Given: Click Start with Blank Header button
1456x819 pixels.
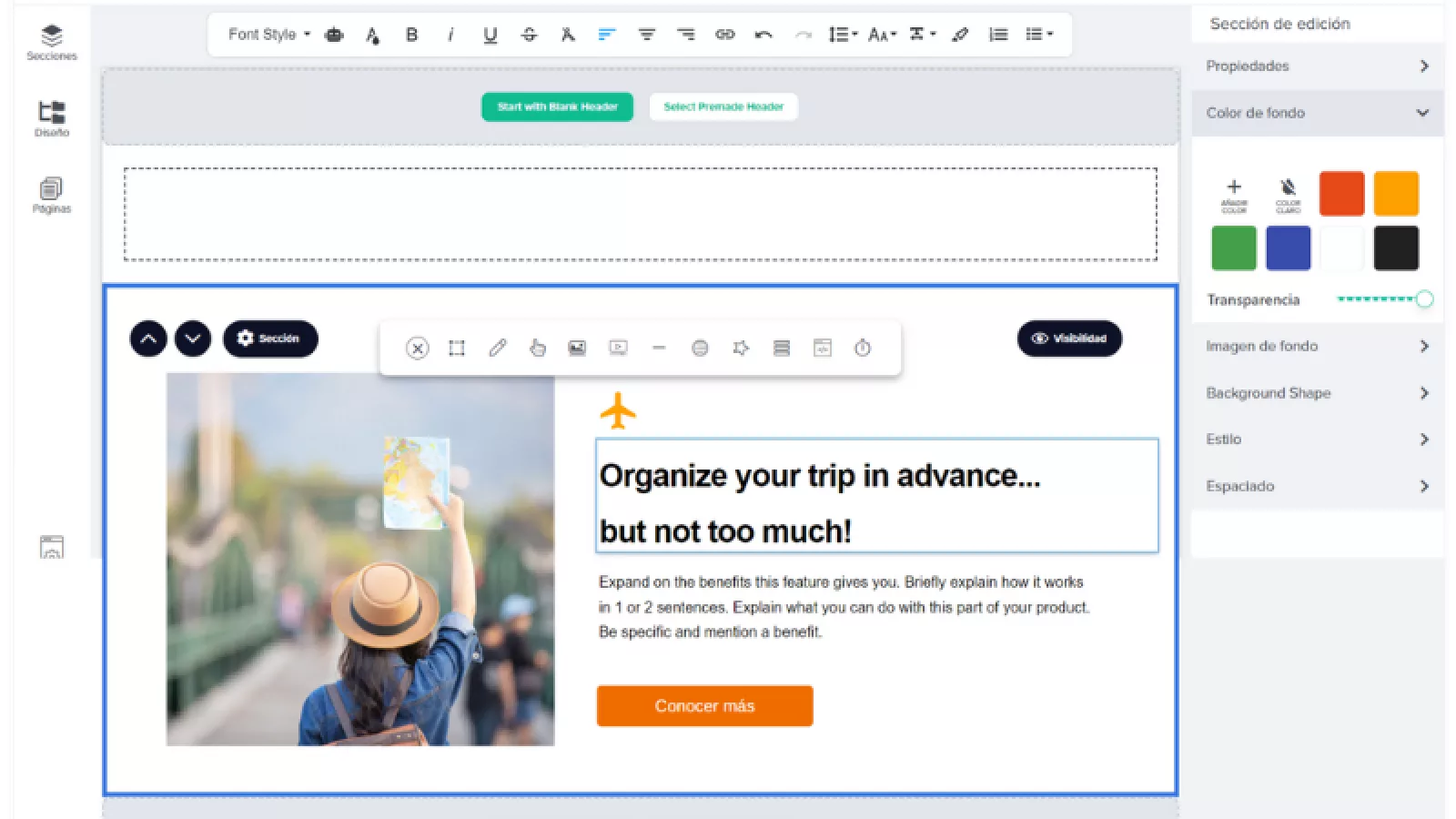Looking at the screenshot, I should (557, 106).
